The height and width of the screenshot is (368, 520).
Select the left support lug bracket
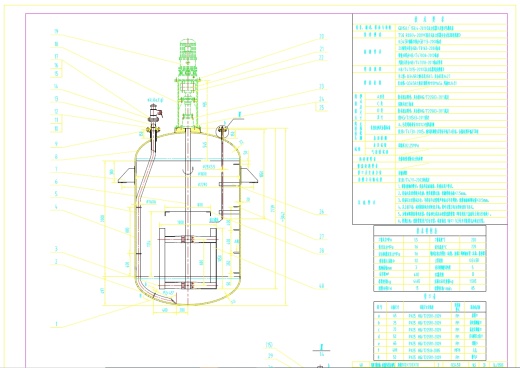[127, 176]
